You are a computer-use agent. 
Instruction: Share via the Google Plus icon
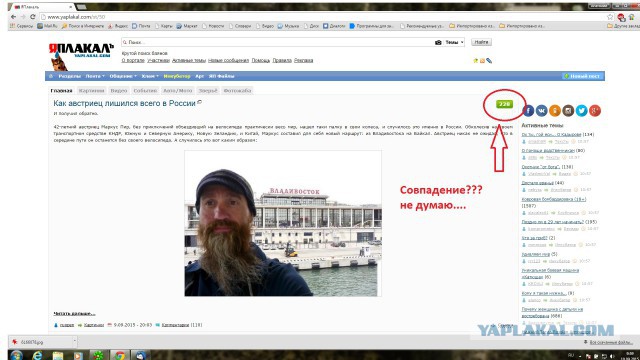595,111
